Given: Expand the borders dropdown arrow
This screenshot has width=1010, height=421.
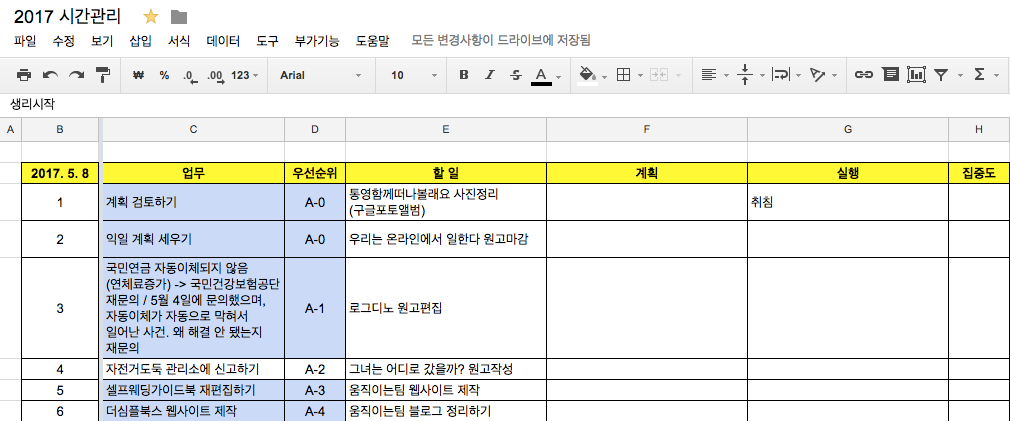Looking at the screenshot, I should 640,76.
